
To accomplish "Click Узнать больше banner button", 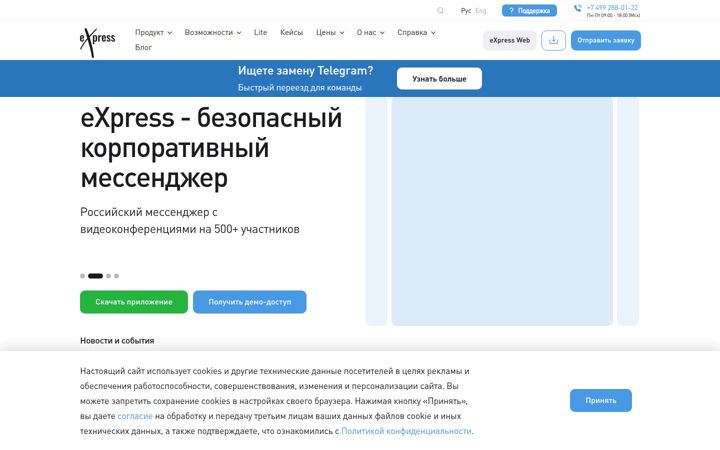I will coord(439,79).
